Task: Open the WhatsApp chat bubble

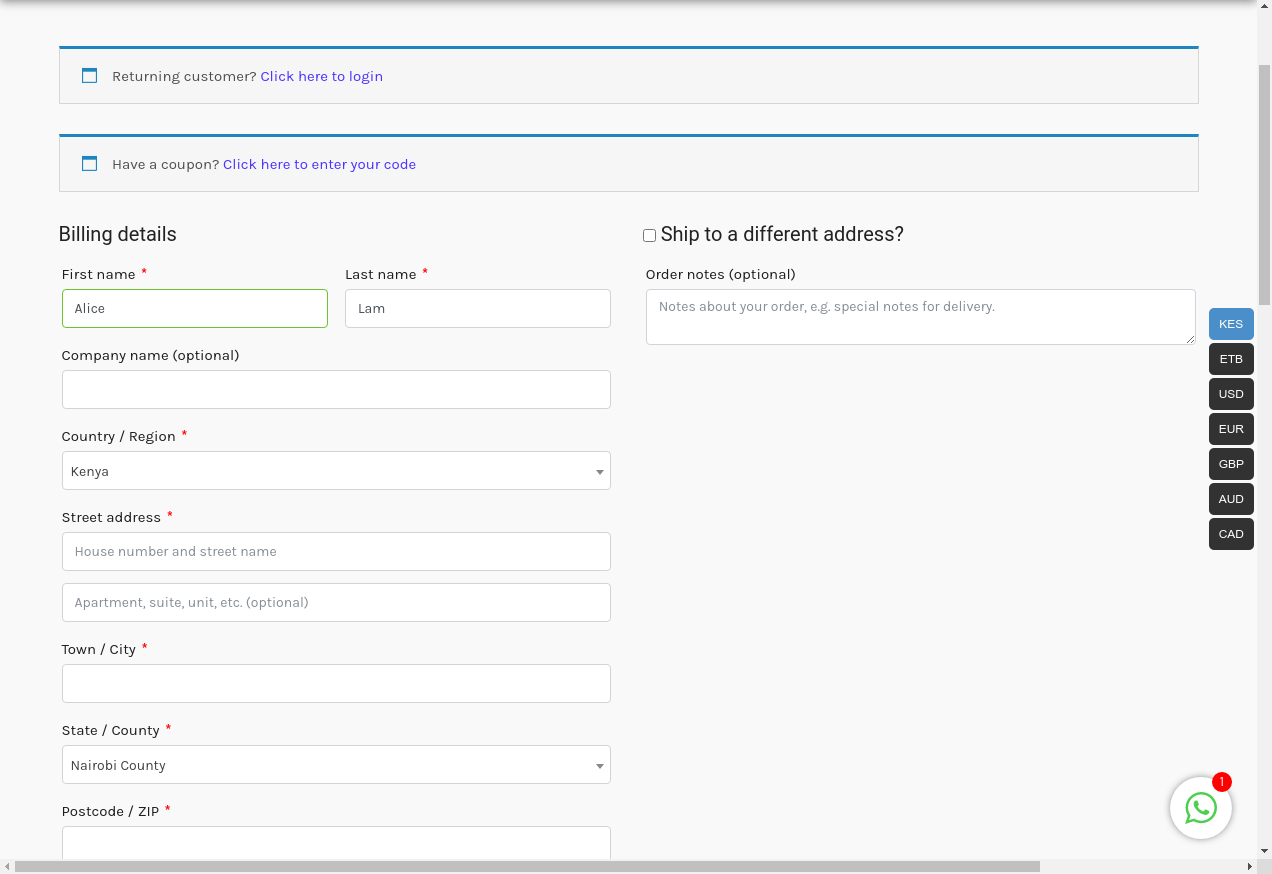Action: [x=1200, y=808]
